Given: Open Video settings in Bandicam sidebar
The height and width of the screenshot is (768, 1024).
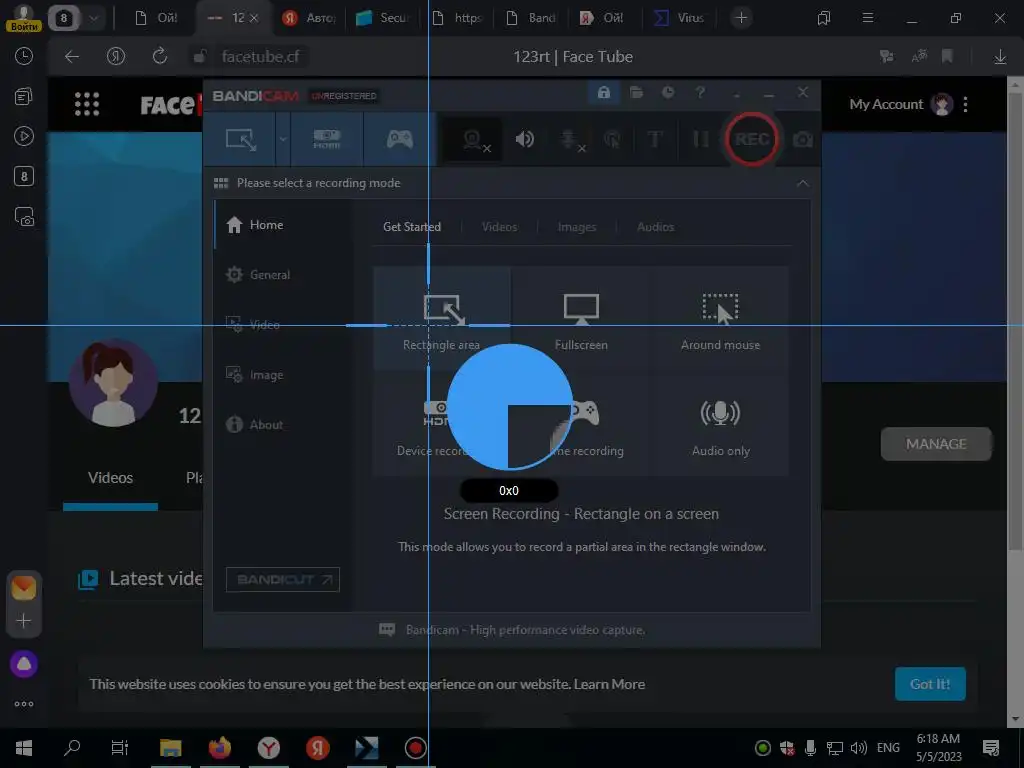Looking at the screenshot, I should point(253,325).
